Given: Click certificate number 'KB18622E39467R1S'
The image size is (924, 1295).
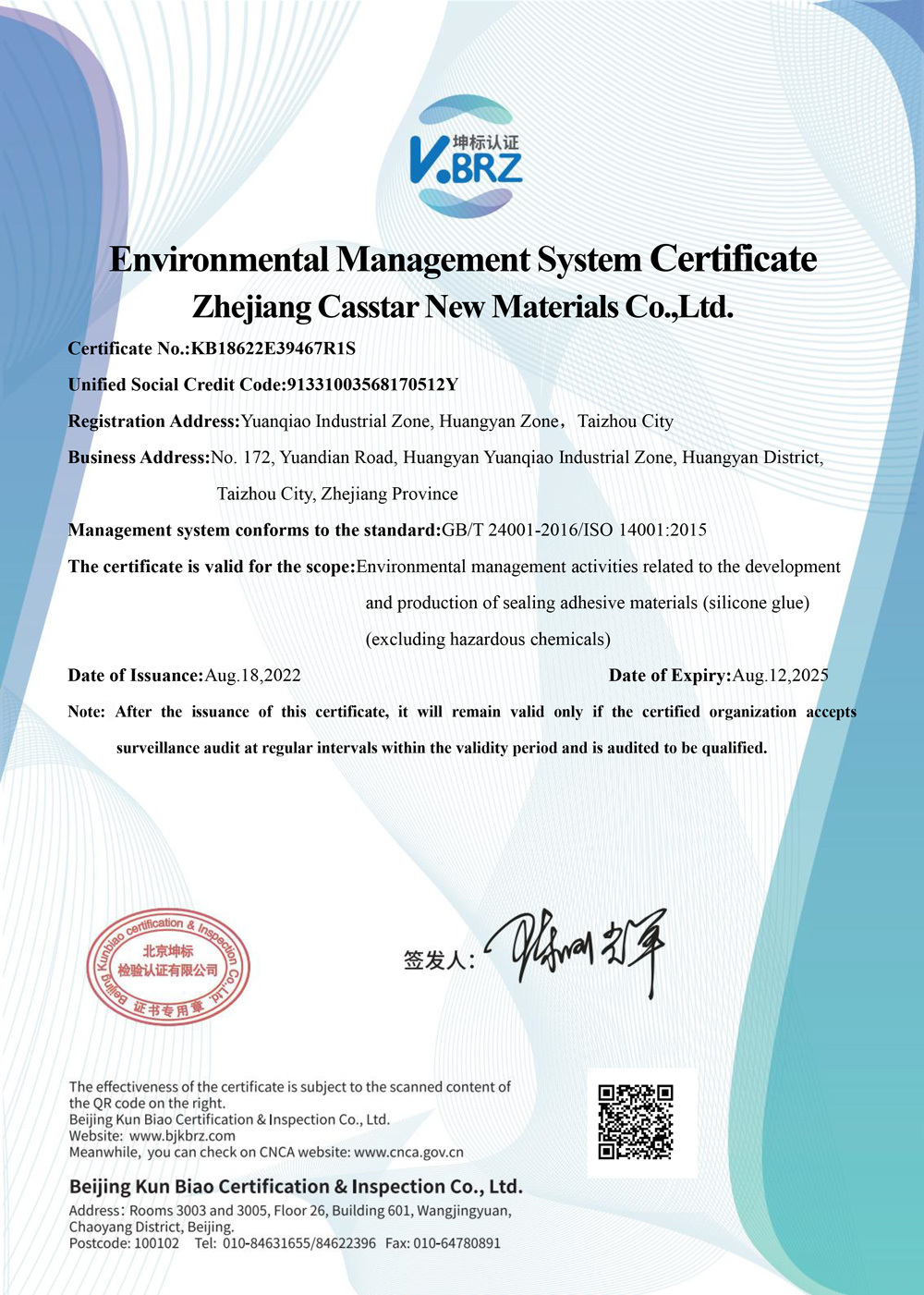Looking at the screenshot, I should click(x=274, y=348).
